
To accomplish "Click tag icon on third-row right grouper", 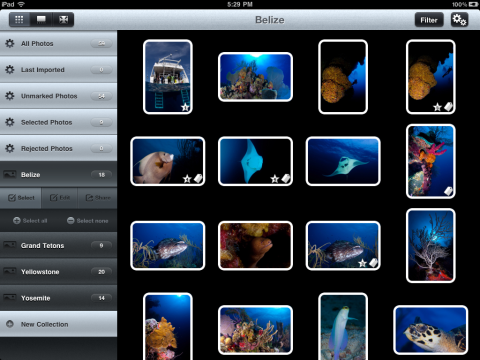I will [x=373, y=263].
